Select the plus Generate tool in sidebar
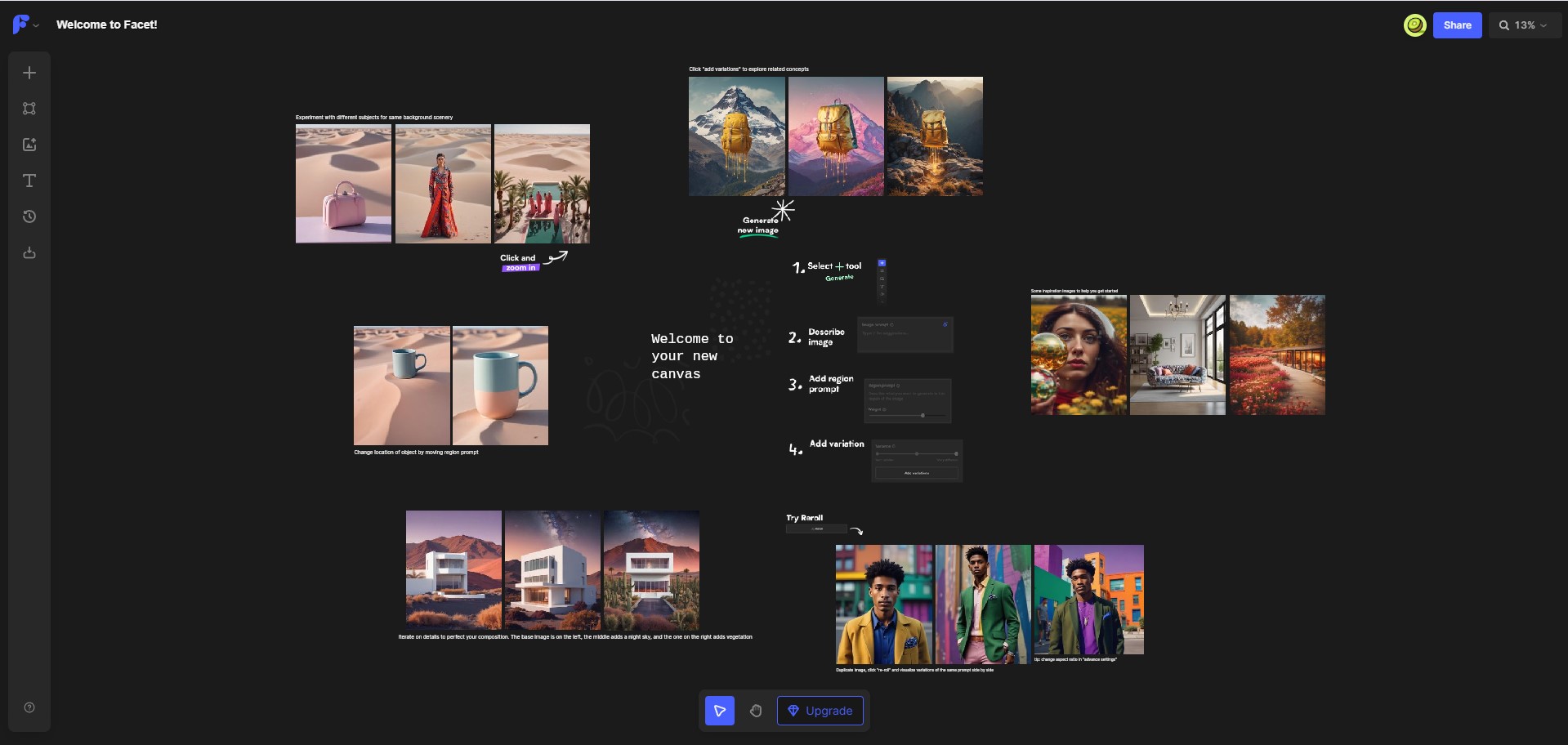 pos(29,73)
